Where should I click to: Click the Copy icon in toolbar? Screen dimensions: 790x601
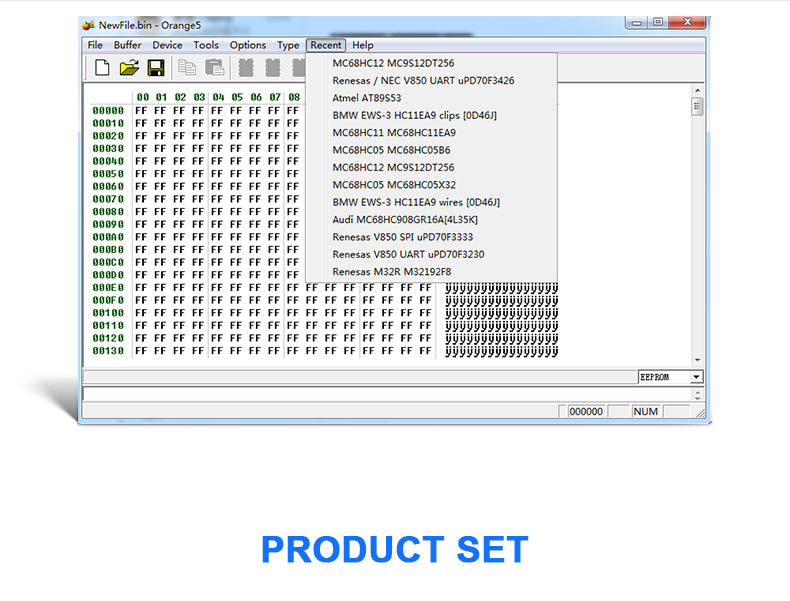point(187,68)
